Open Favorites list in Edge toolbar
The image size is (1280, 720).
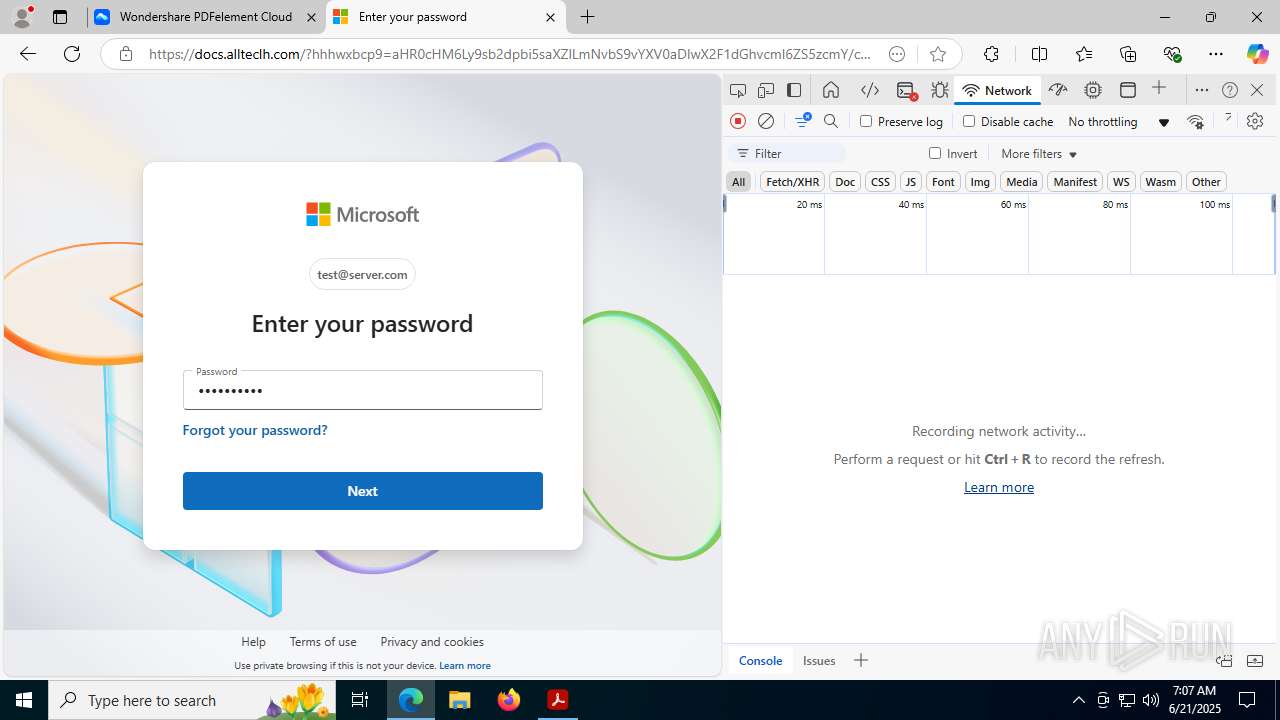point(1084,54)
